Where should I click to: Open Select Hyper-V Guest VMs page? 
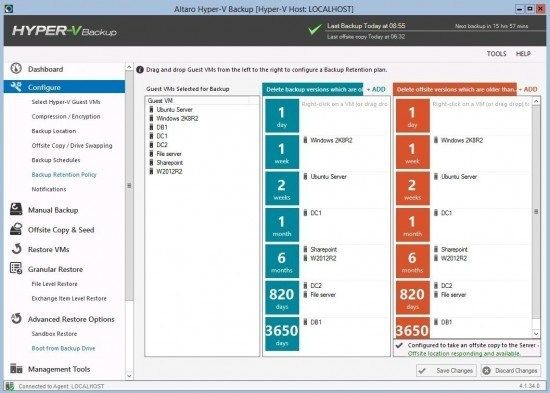click(x=66, y=102)
